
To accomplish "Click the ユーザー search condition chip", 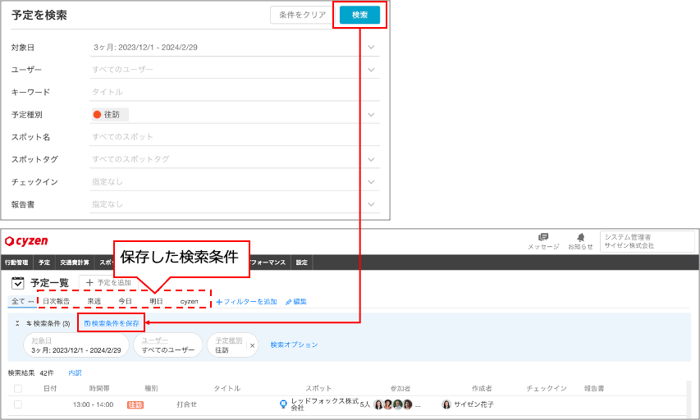I will pyautogui.click(x=168, y=345).
